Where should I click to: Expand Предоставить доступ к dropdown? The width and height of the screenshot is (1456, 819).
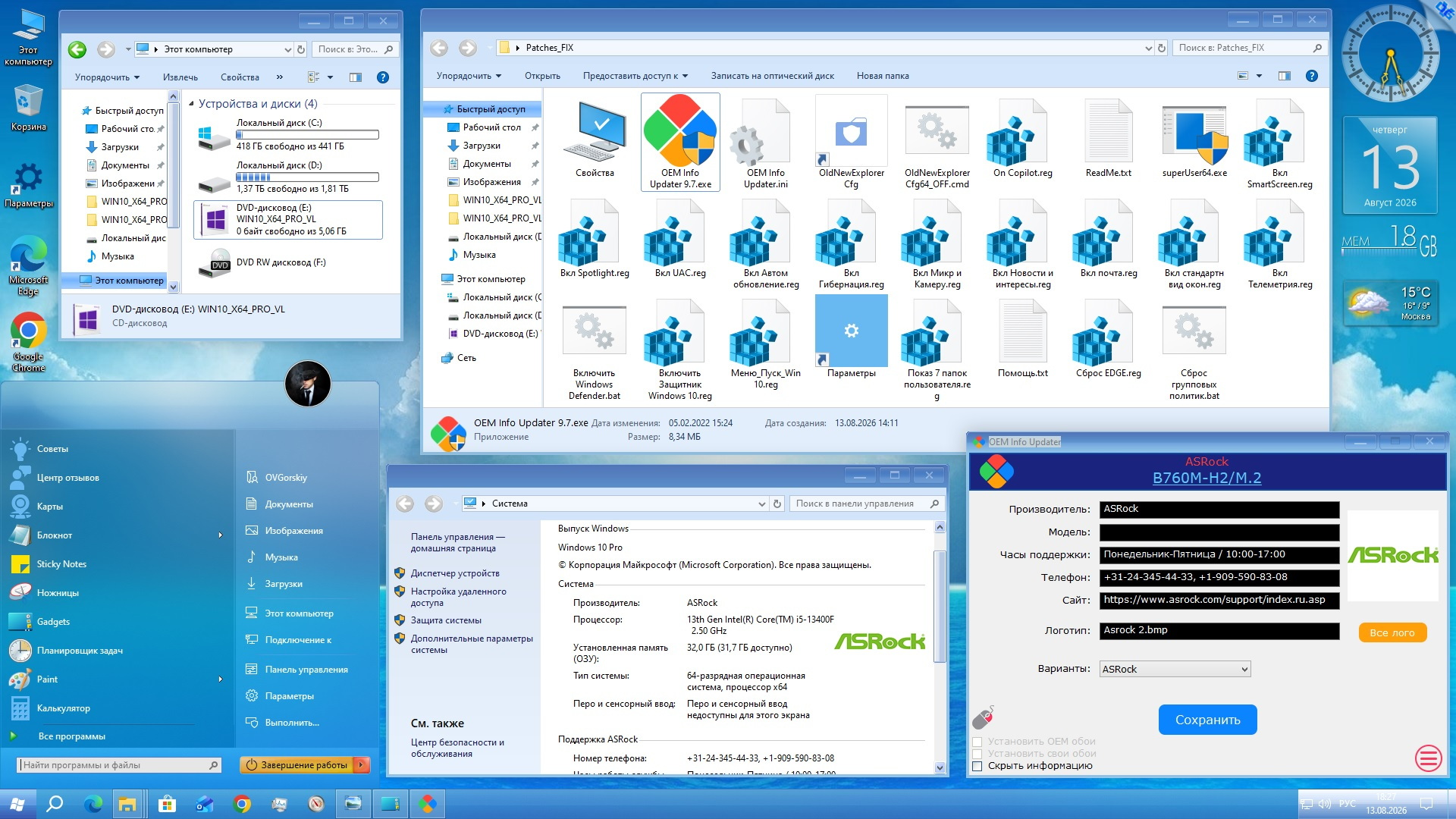(635, 76)
